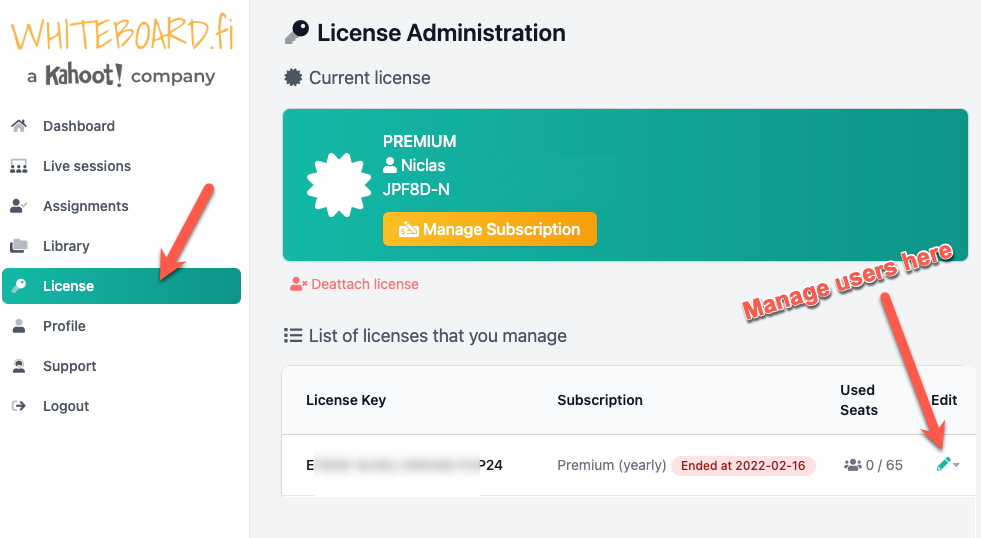Viewport: 981px width, 538px height.
Task: Click the user icon beside Niclas
Action: [390, 165]
